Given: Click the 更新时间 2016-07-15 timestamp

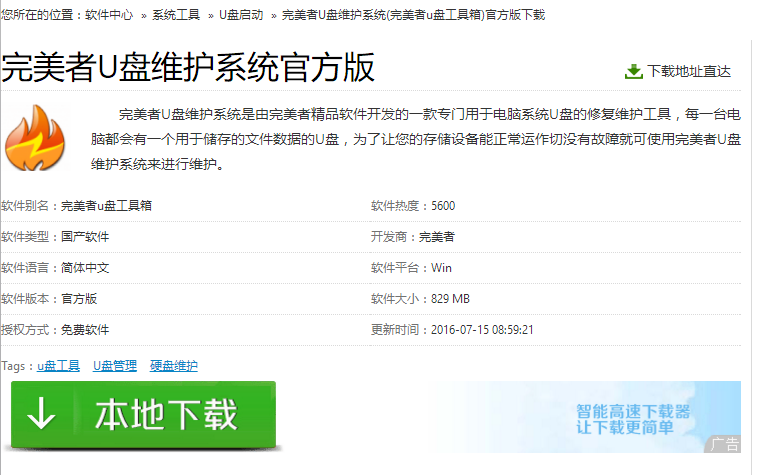Looking at the screenshot, I should click(x=452, y=329).
